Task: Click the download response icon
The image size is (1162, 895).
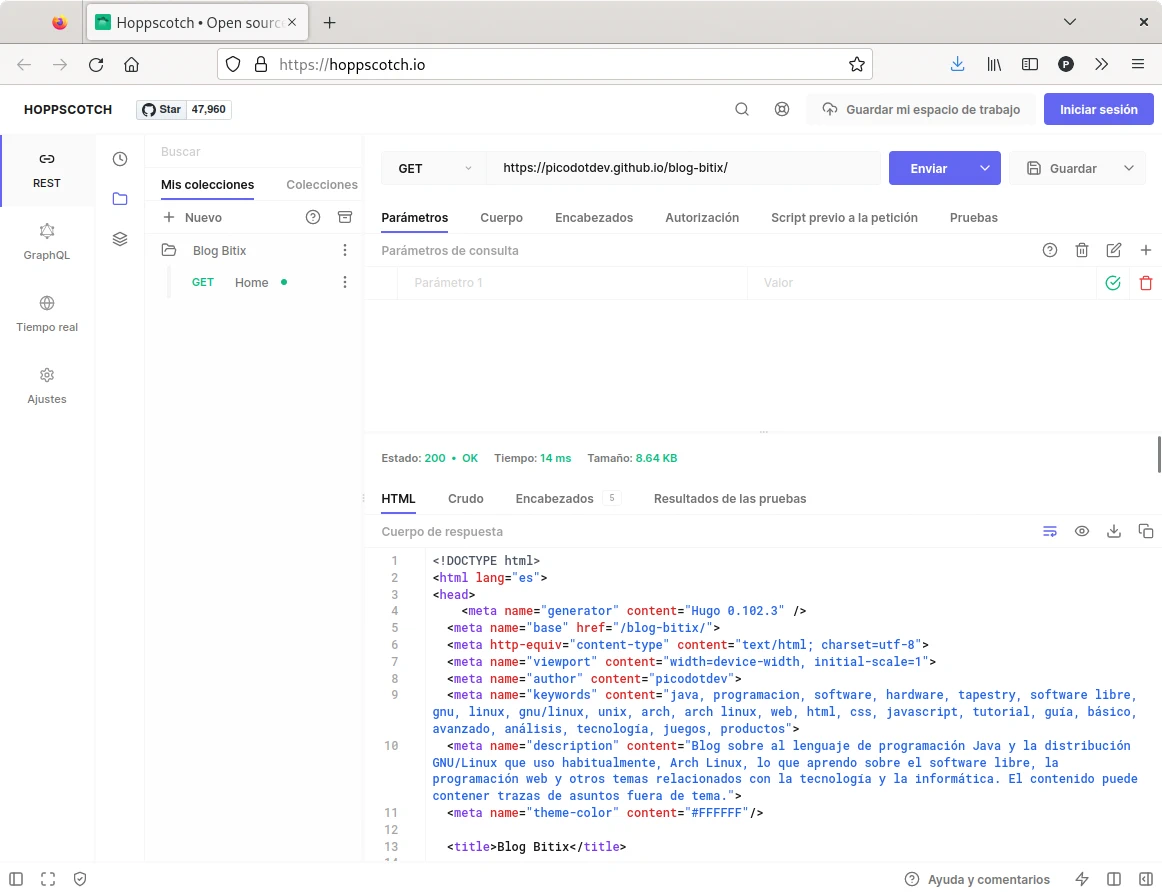Action: click(x=1114, y=531)
